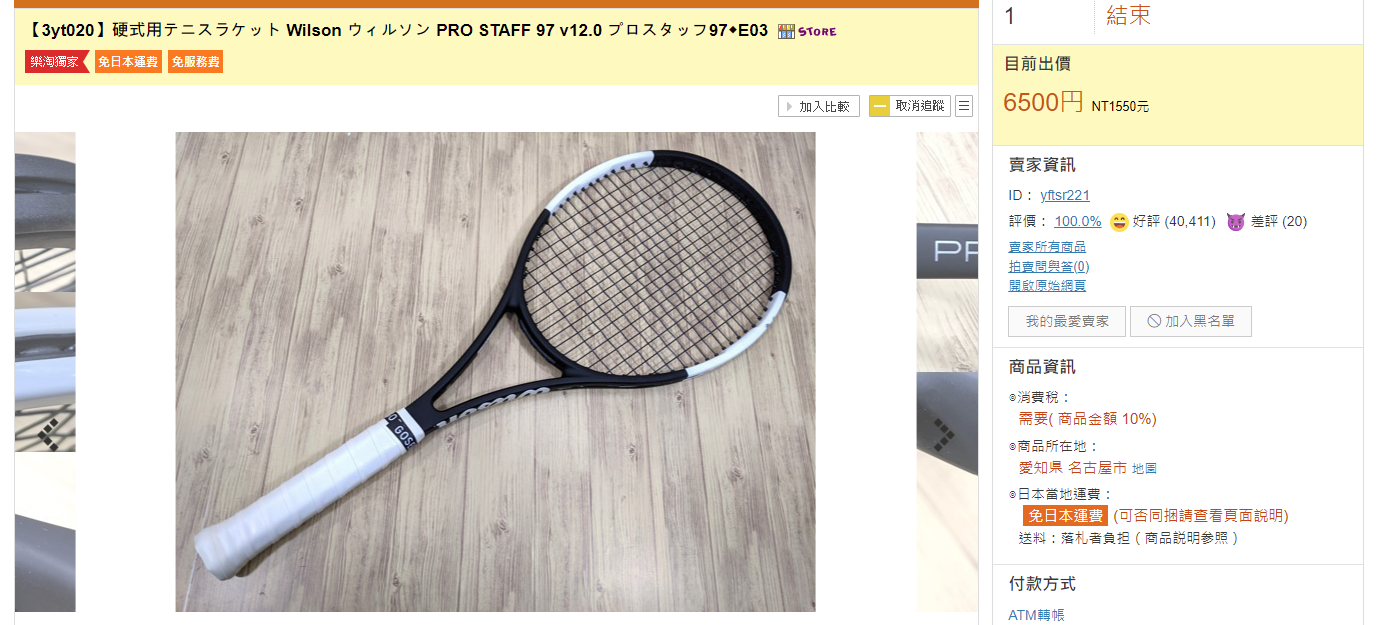Select the right preview thumbnail image
Viewport: 1390px width, 625px height.
tap(947, 372)
